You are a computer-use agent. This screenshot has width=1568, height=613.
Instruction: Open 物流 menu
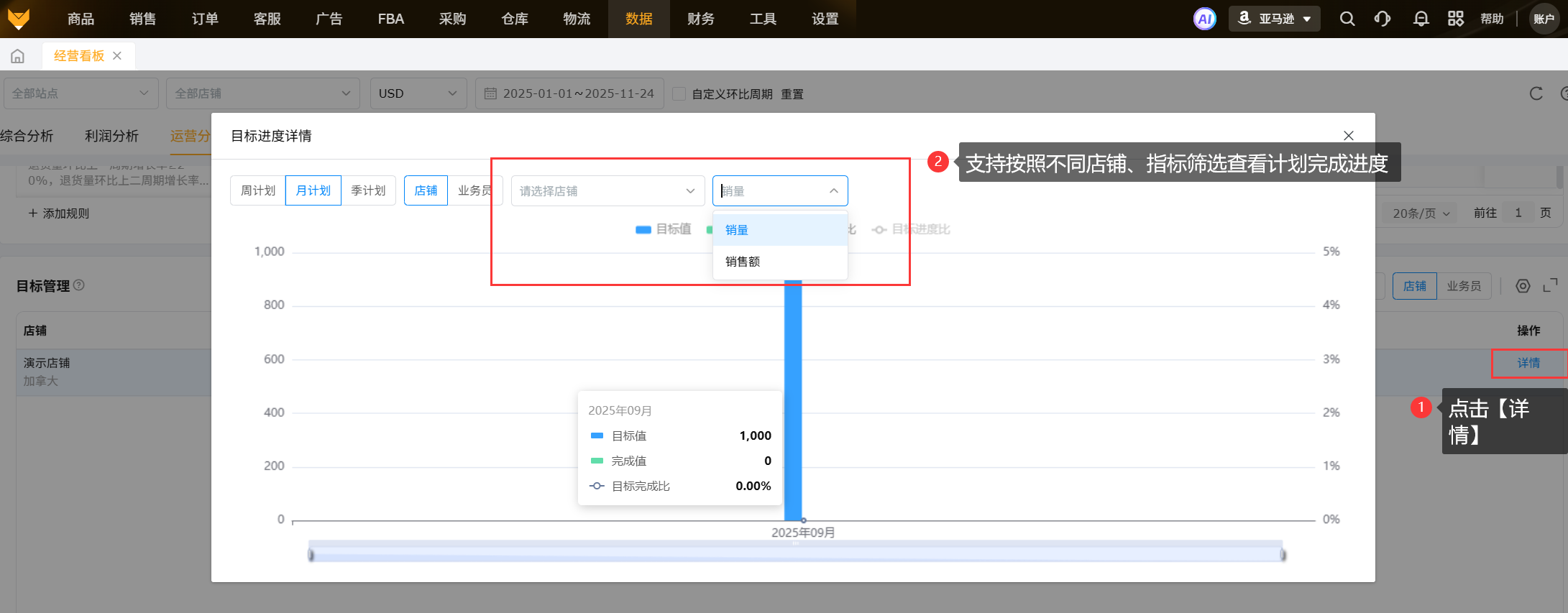point(577,19)
